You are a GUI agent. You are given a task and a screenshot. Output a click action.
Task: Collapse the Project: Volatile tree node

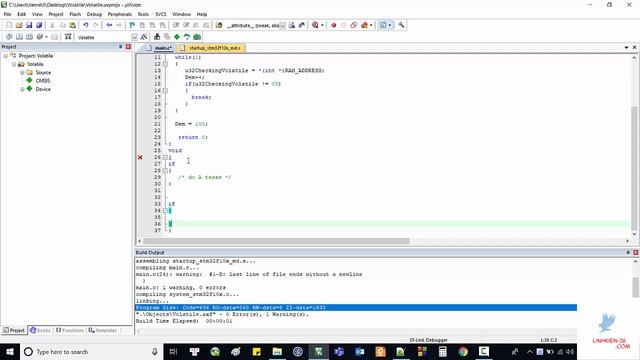click(x=6, y=56)
